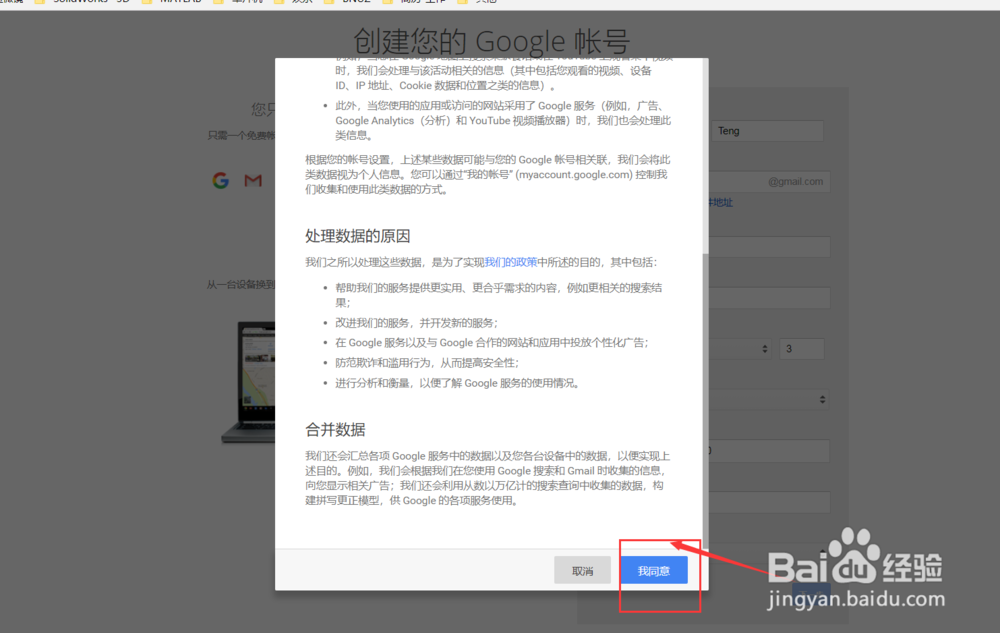The height and width of the screenshot is (633, 1000).
Task: Click the 只需一个免费帐 text behind dialog
Action: tap(242, 135)
